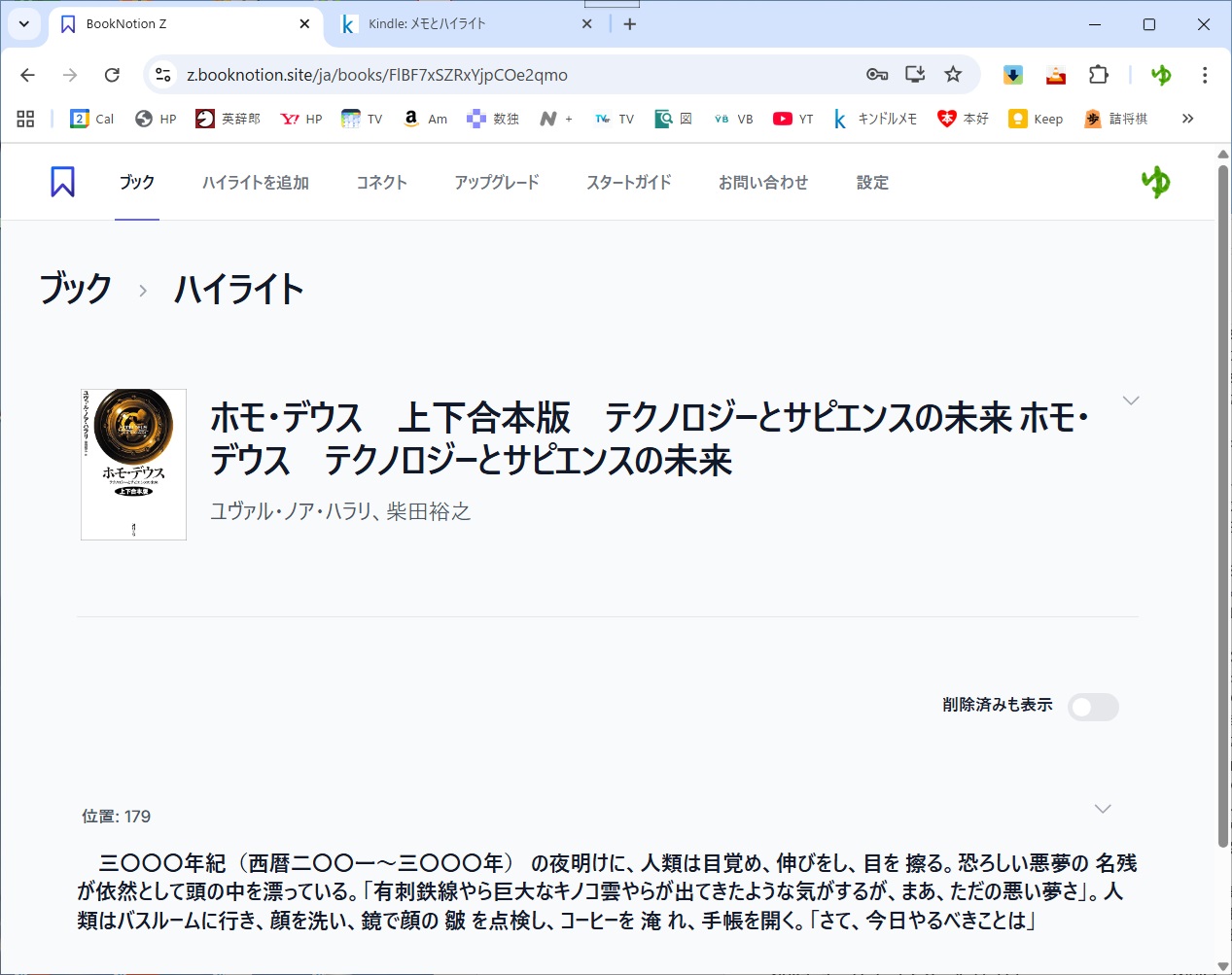The height and width of the screenshot is (975, 1232).
Task: Show more bookmarks with the double-arrow
Action: (1187, 119)
